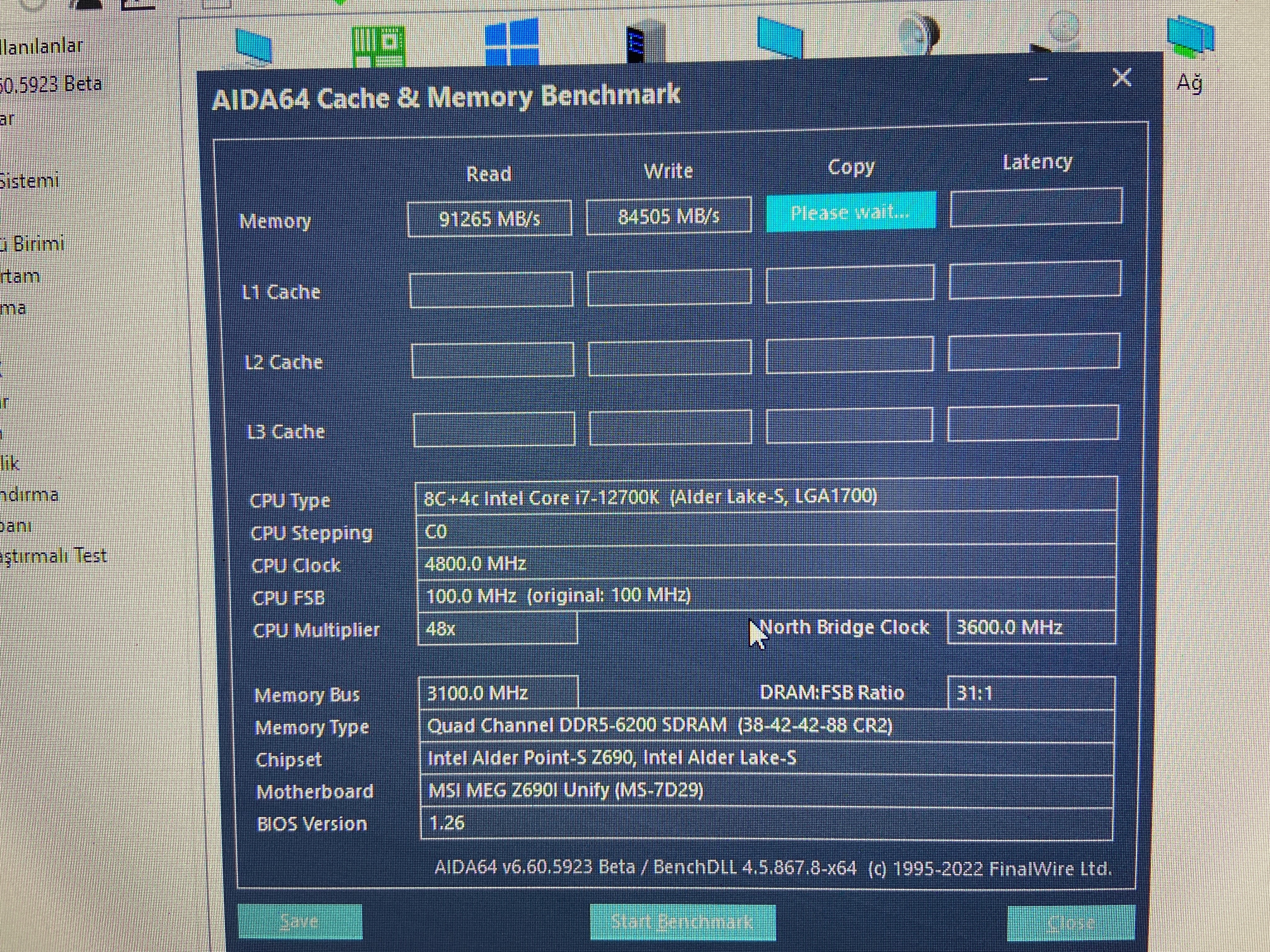The height and width of the screenshot is (952, 1270).
Task: Click the DRAM:FSB Ratio value 31:1
Action: coord(1031,693)
